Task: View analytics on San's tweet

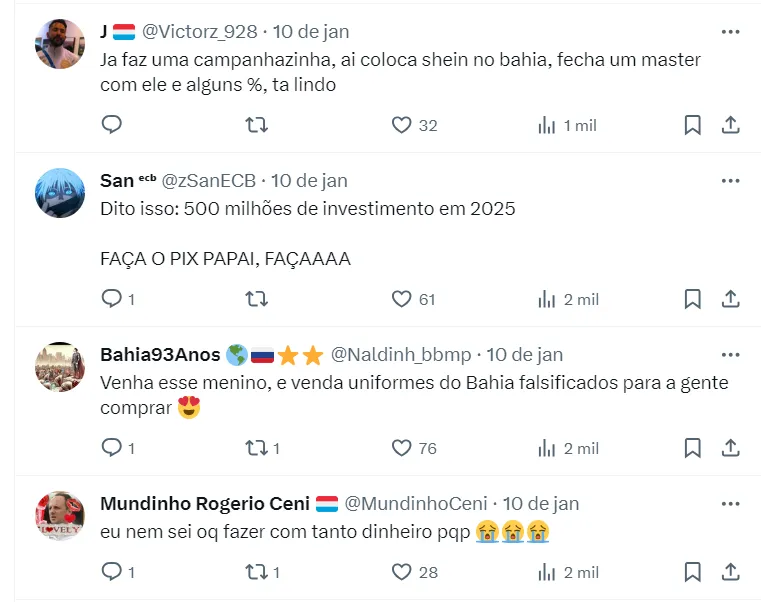Action: coord(547,299)
